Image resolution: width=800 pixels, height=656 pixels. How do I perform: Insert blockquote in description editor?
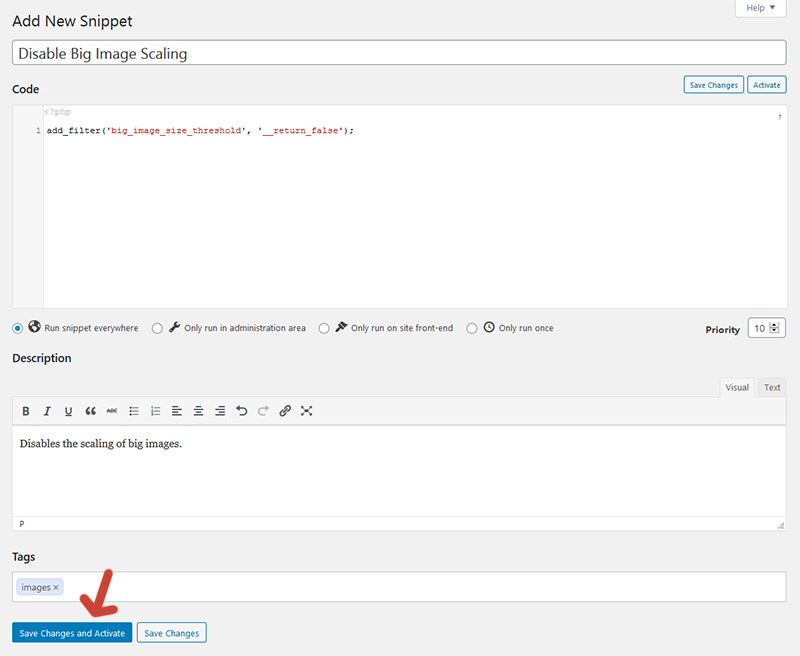pyautogui.click(x=90, y=411)
